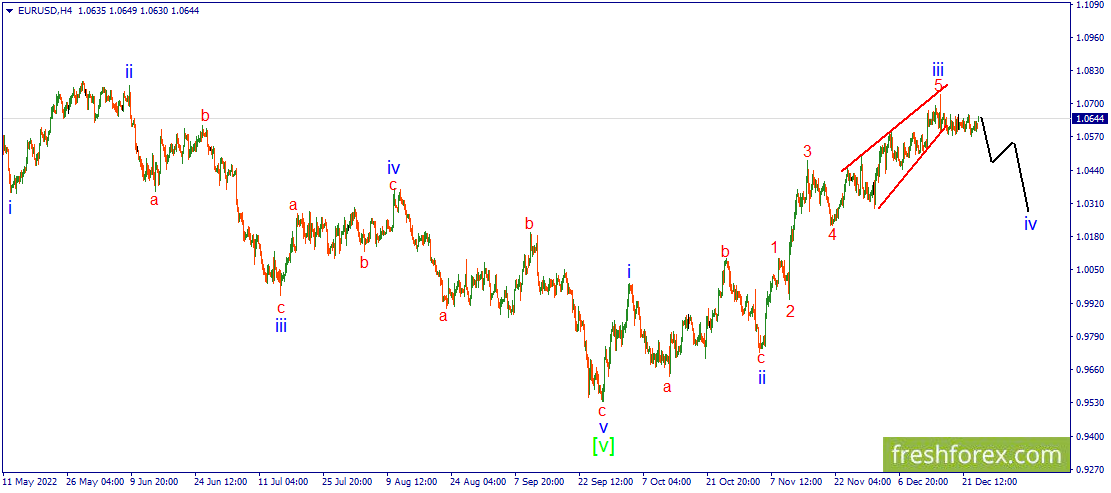Click price axis label 0.9530
Image resolution: width=1111 pixels, height=493 pixels.
pyautogui.click(x=1090, y=403)
